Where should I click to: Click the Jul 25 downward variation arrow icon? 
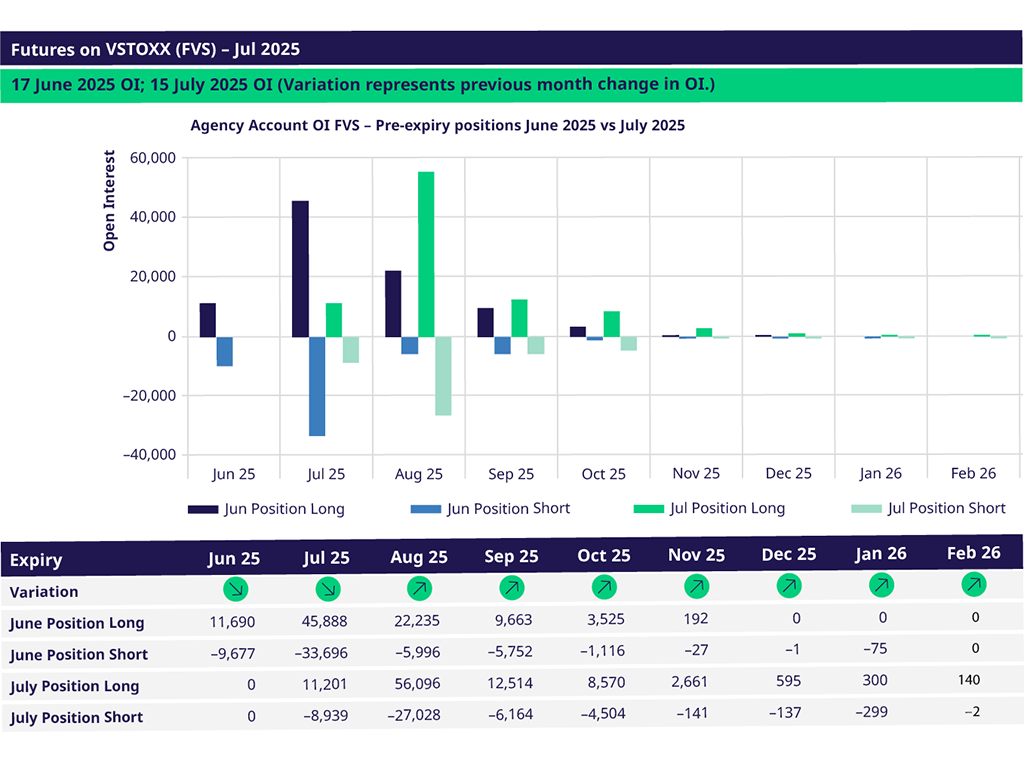(329, 589)
